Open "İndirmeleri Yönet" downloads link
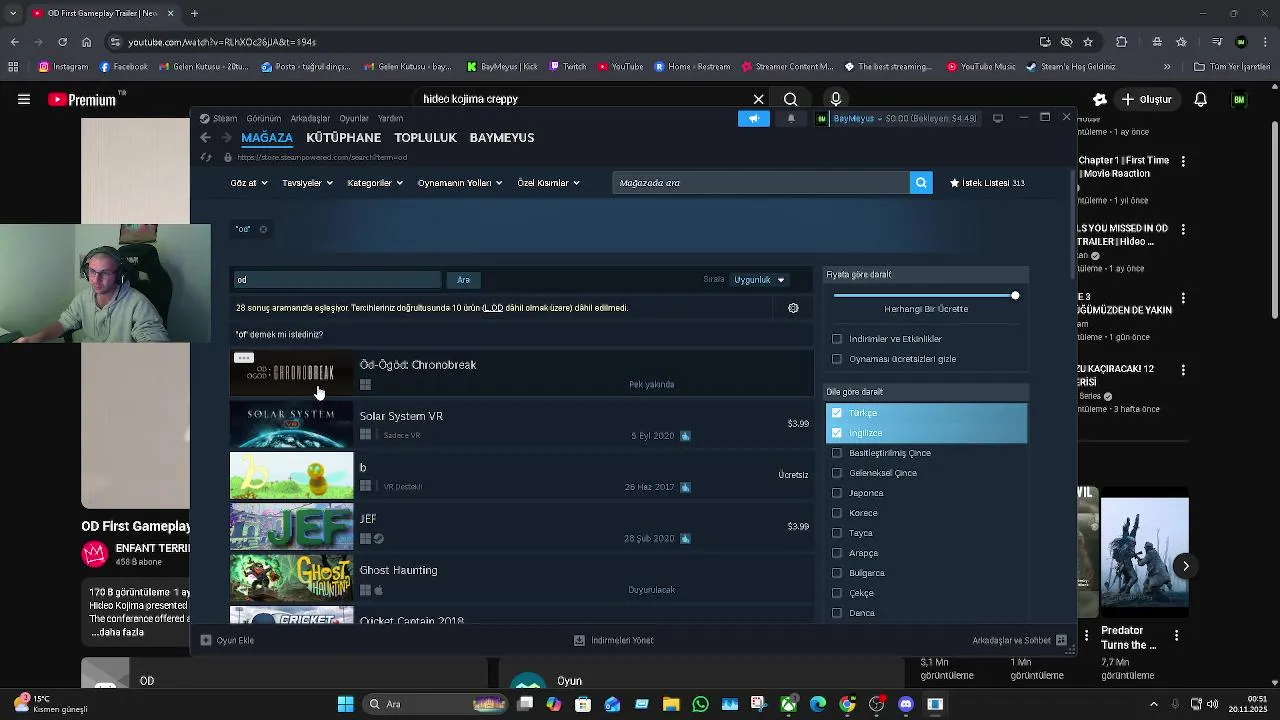 [614, 640]
